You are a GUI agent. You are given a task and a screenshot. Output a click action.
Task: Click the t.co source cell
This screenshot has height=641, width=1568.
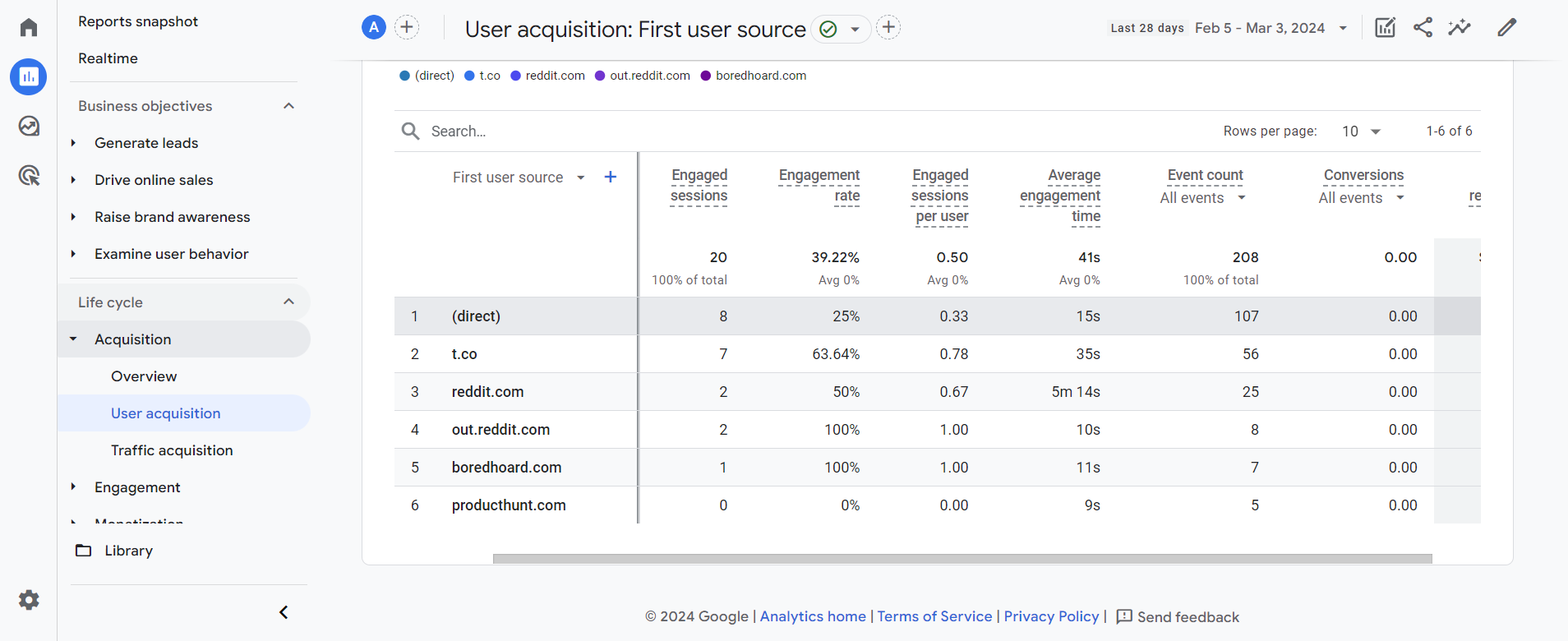point(464,354)
